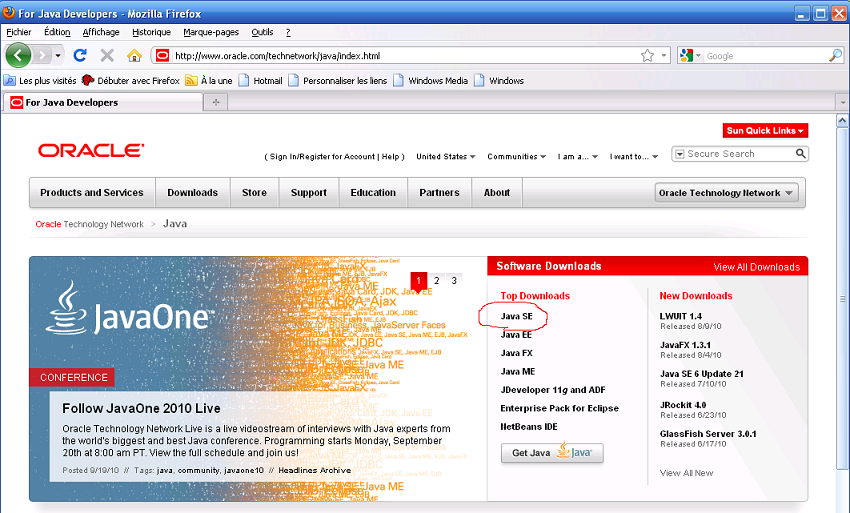The image size is (850, 513).
Task: Click the Help link near Sign In
Action: [390, 157]
